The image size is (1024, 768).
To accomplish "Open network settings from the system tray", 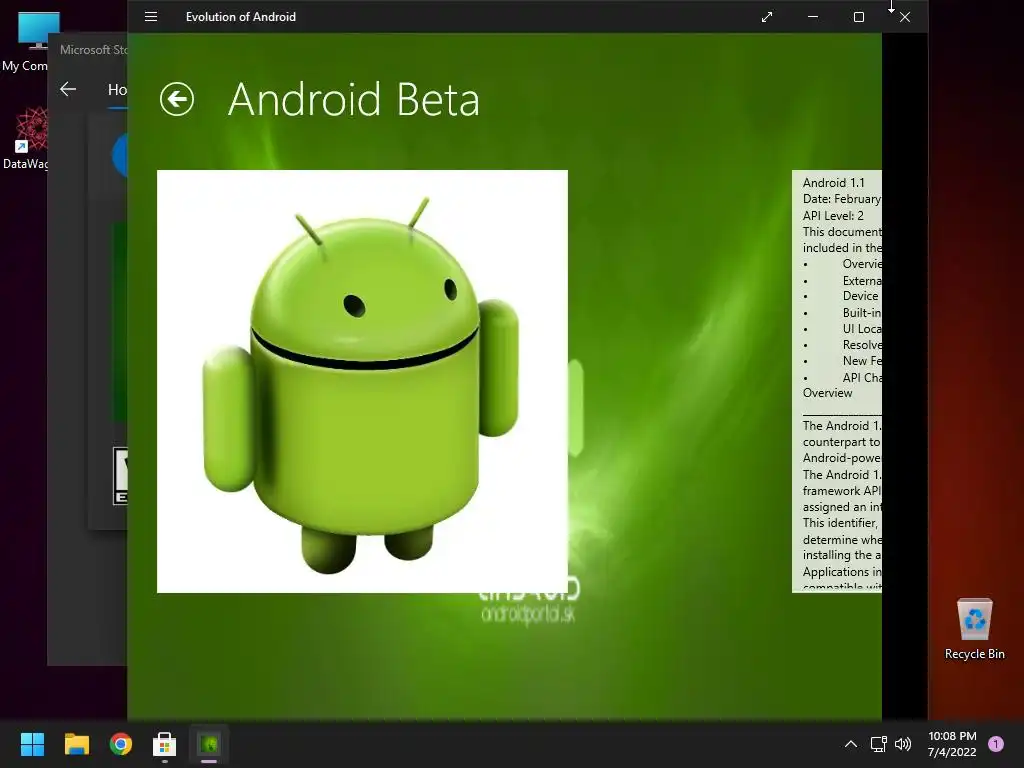I will point(878,744).
